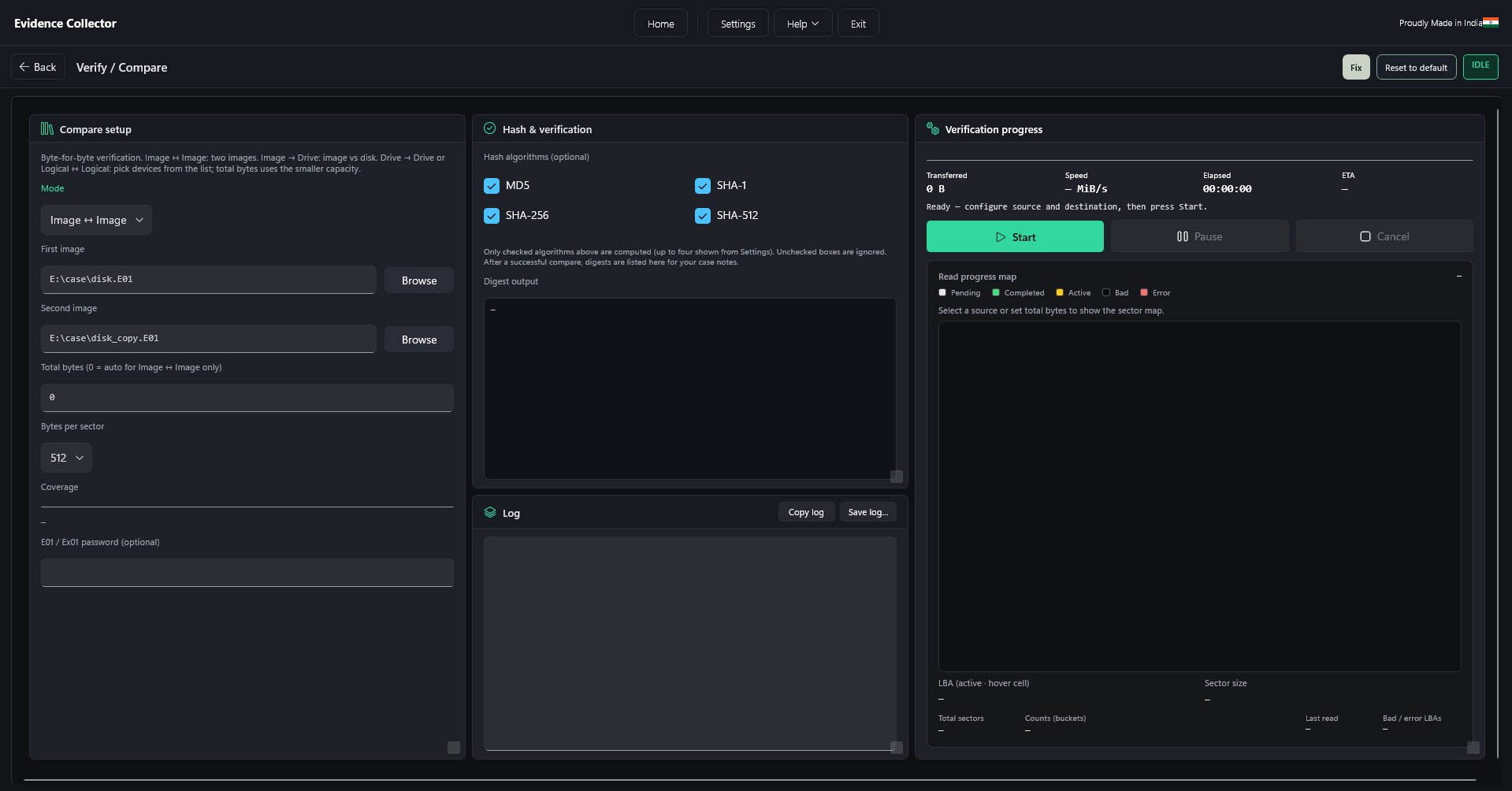
Task: Click the IDLE status badge
Action: 1480,66
